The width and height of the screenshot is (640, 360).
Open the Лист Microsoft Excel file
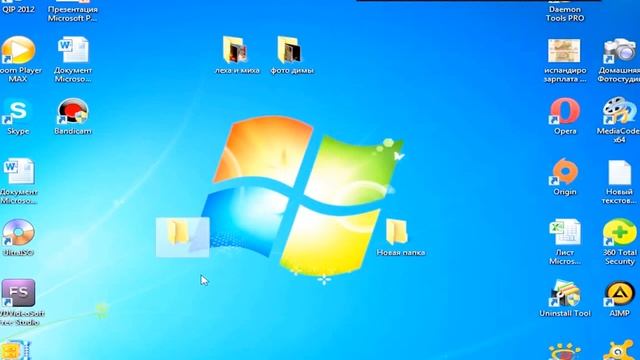(x=565, y=242)
